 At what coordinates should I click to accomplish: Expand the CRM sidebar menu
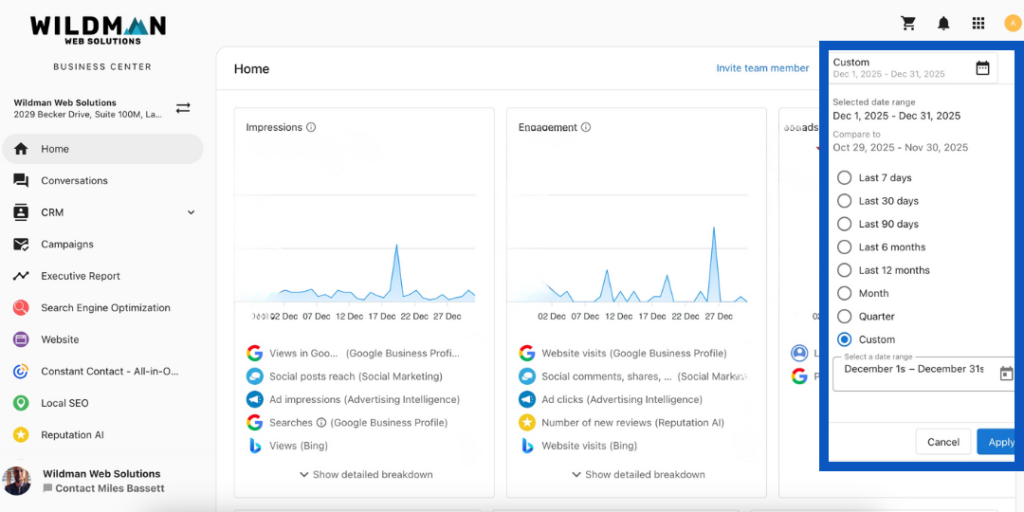click(x=191, y=213)
